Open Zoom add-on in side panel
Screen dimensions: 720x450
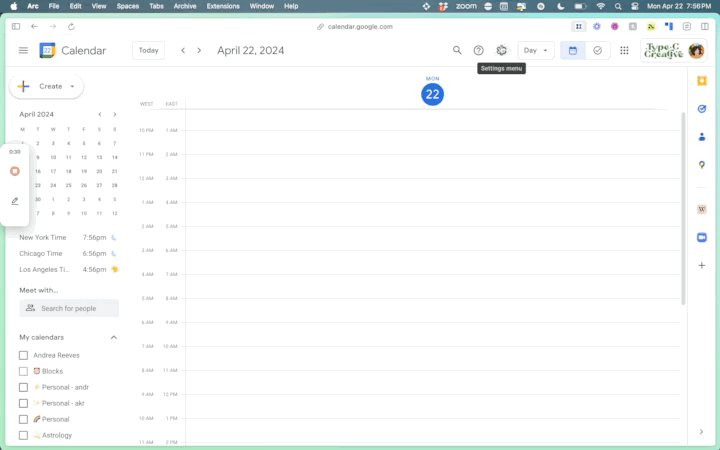tap(702, 237)
